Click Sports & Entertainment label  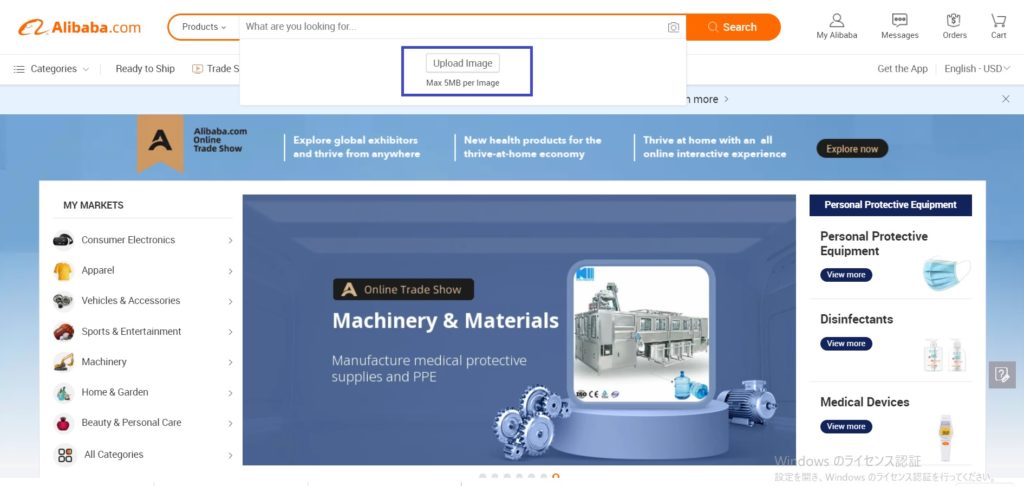tap(131, 331)
